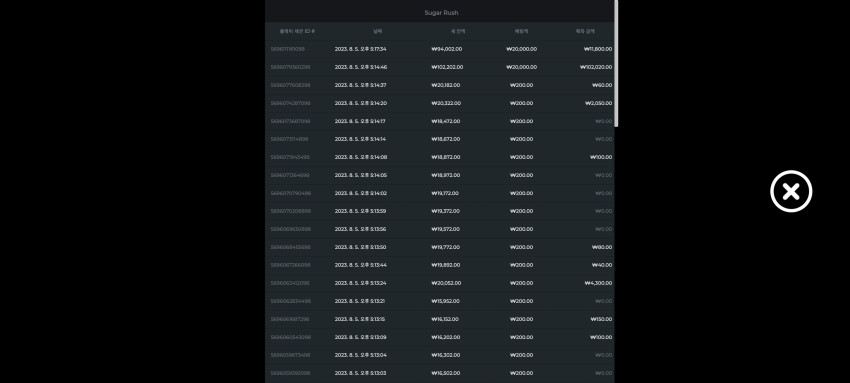Viewport: 850px width, 383px height.
Task: Click the win amount ₩11,800.00
Action: click(598, 49)
